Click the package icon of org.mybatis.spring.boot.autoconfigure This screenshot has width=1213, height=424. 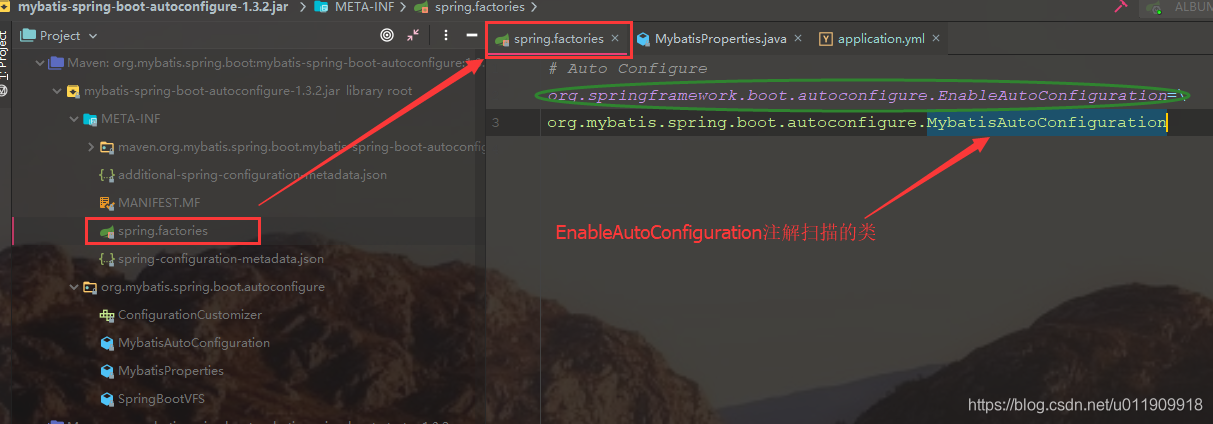[x=90, y=287]
